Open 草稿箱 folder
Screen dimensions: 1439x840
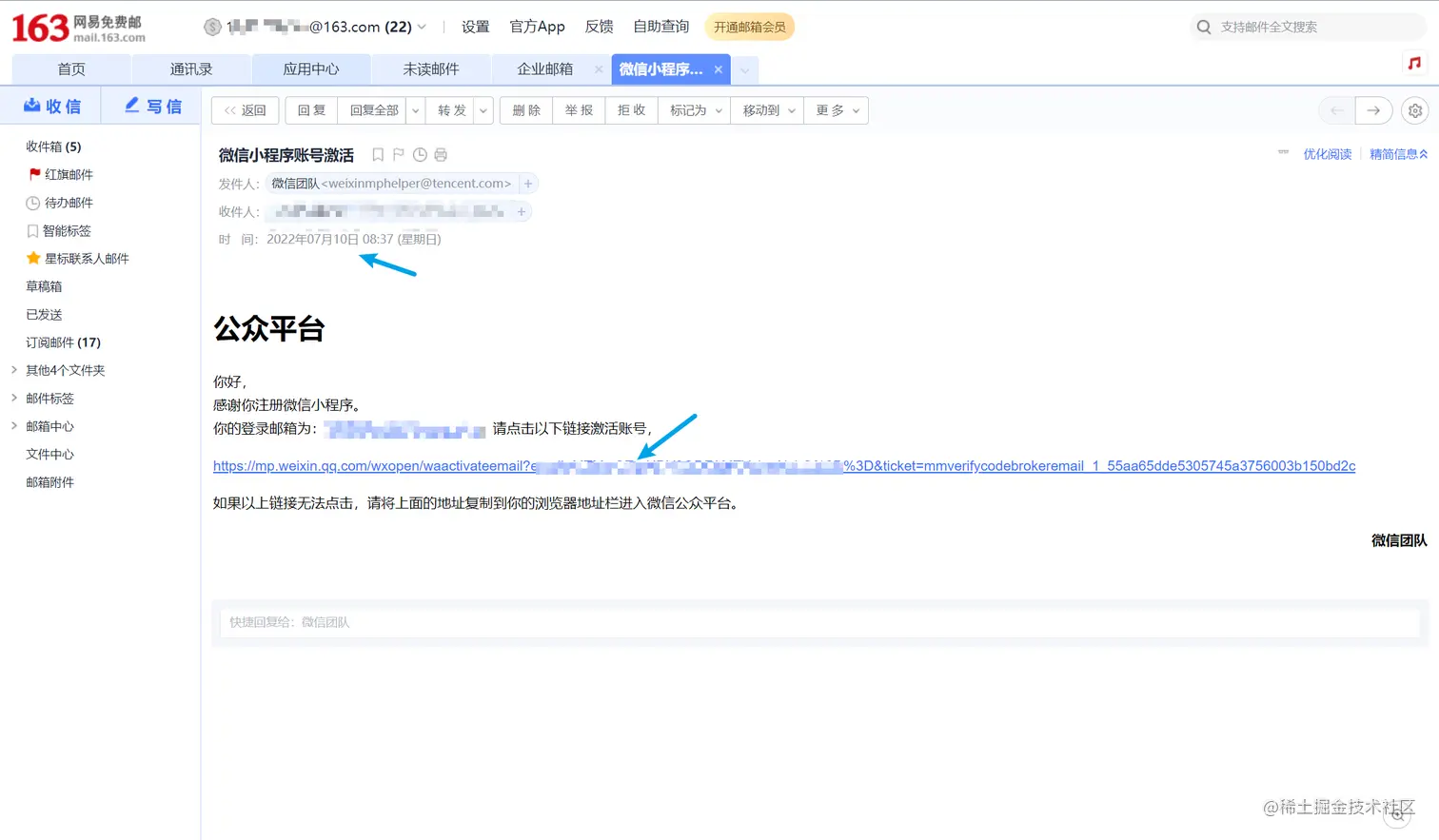point(44,286)
